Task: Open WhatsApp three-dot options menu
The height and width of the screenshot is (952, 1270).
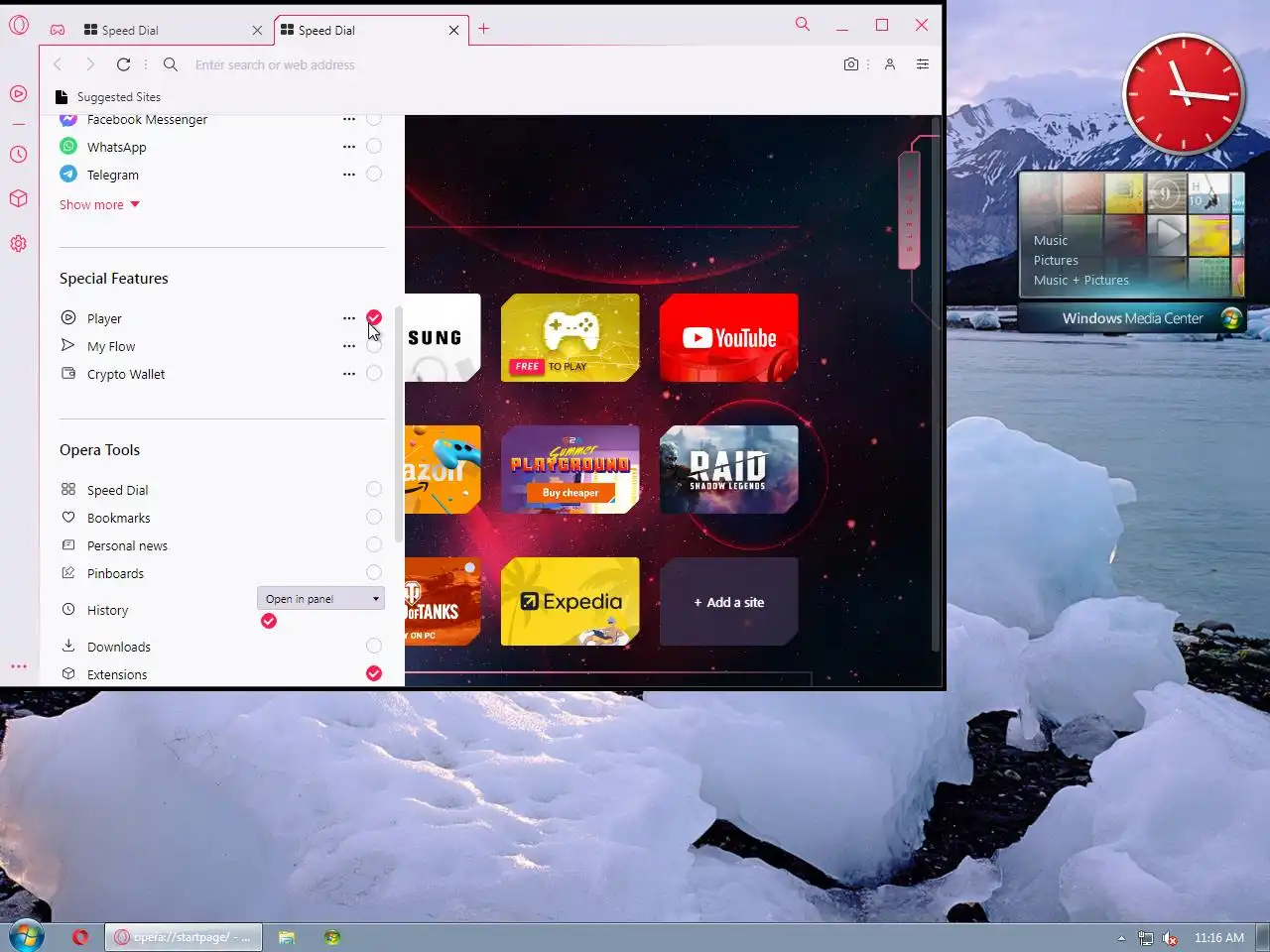Action: 349,147
